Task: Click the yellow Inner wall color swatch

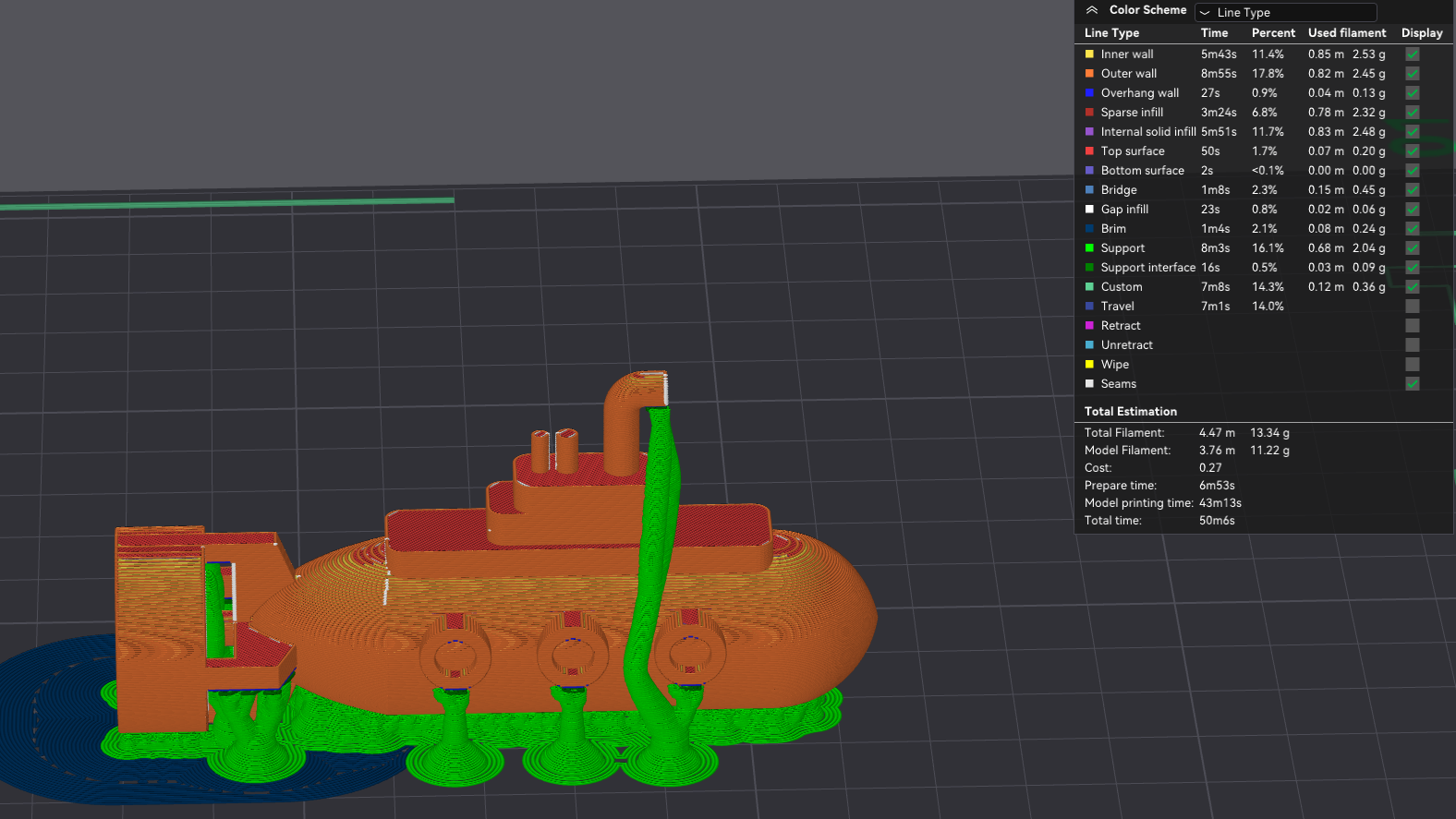Action: click(1089, 54)
